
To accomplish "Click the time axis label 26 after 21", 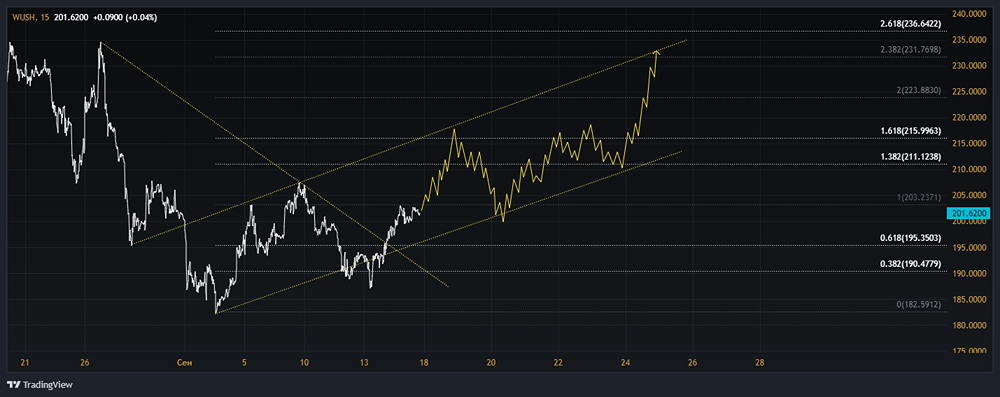I will coord(84,363).
